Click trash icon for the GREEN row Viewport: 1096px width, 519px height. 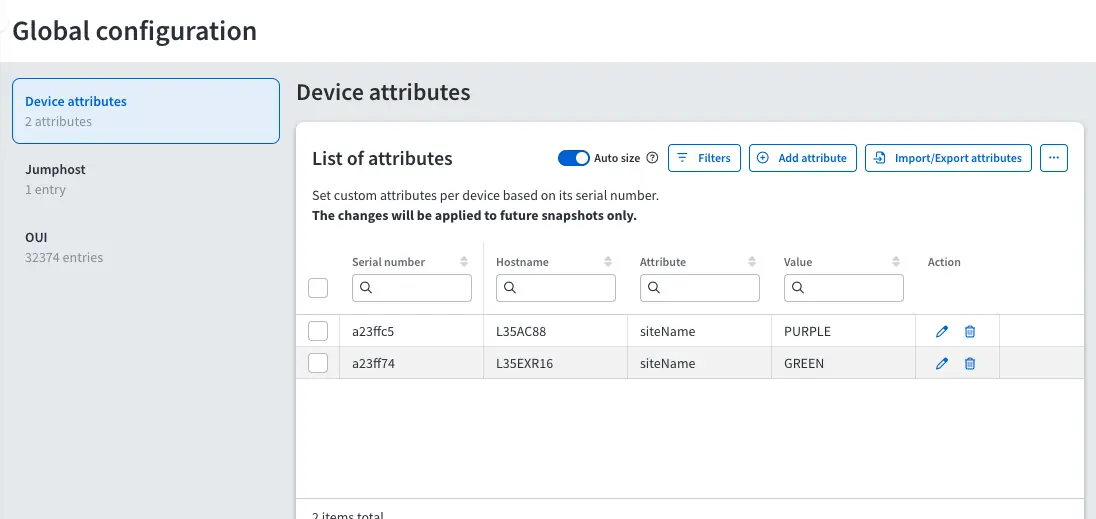969,364
